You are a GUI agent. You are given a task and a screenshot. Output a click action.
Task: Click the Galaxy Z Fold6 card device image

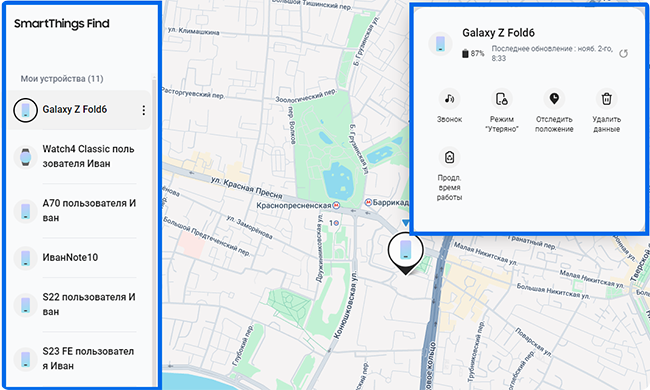[x=440, y=44]
